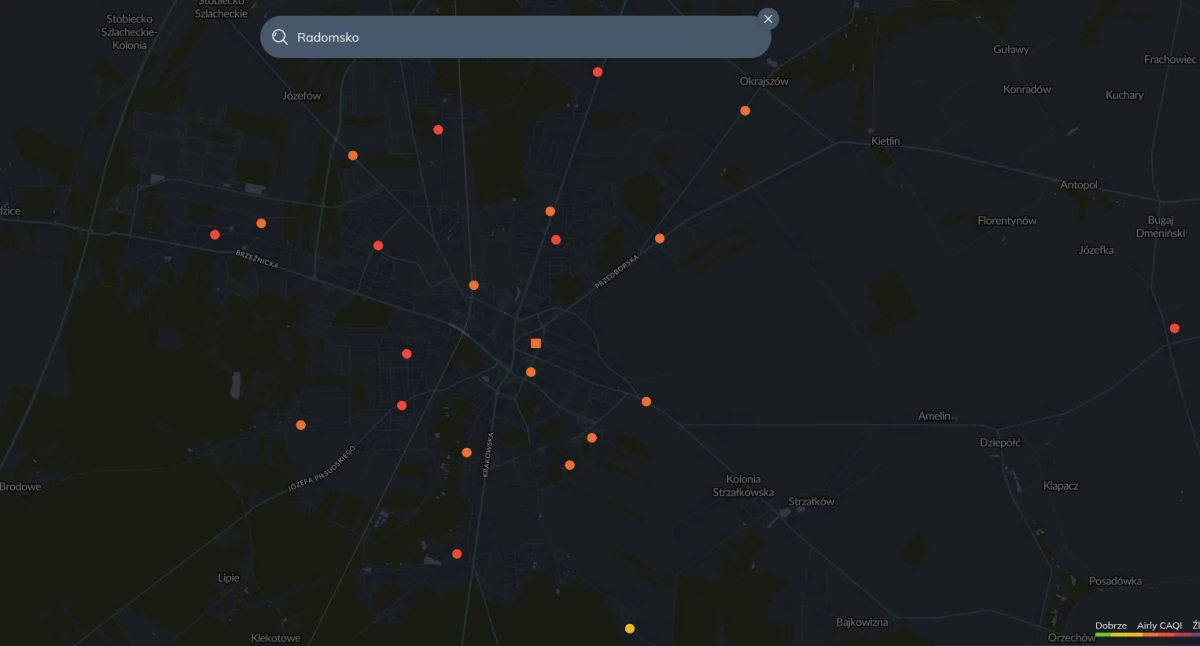The image size is (1200, 646).
Task: Click the Okrajszów map label
Action: pyautogui.click(x=764, y=81)
